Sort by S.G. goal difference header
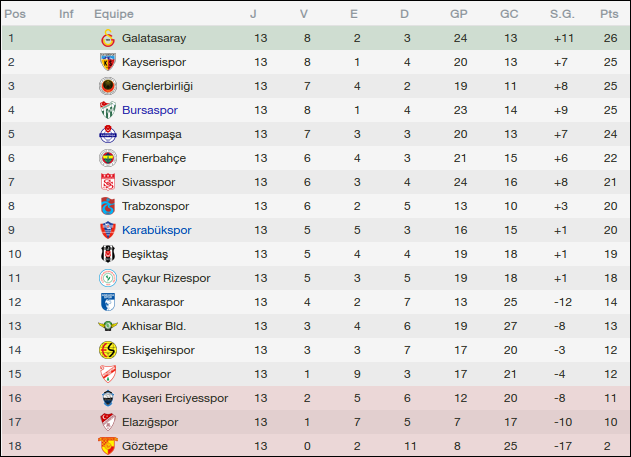The width and height of the screenshot is (631, 457). point(562,14)
